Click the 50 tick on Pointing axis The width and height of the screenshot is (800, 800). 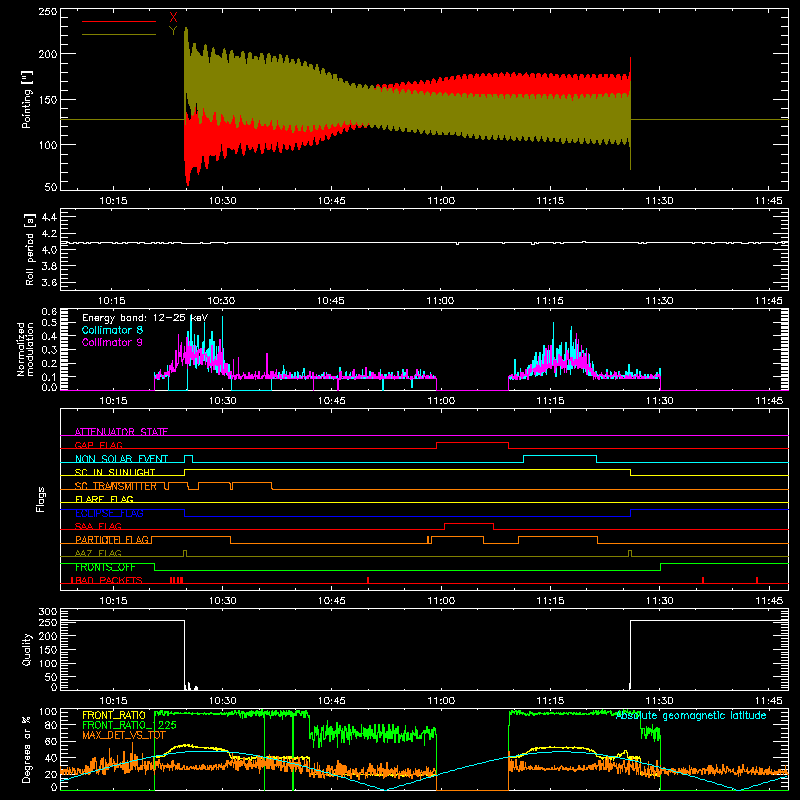[x=51, y=187]
